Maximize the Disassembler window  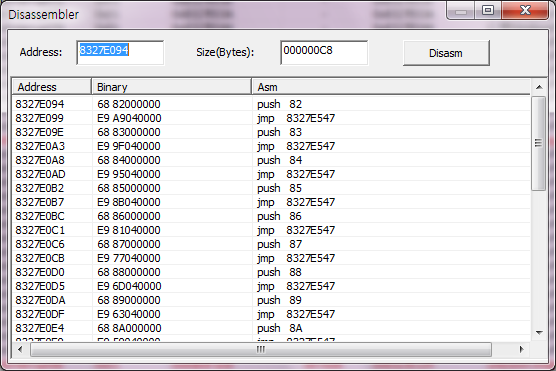click(488, 11)
